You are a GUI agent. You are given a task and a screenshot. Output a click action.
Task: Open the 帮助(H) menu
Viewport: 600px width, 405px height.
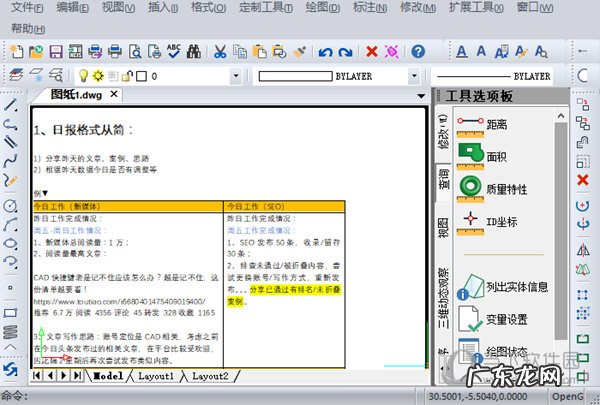pyautogui.click(x=28, y=28)
